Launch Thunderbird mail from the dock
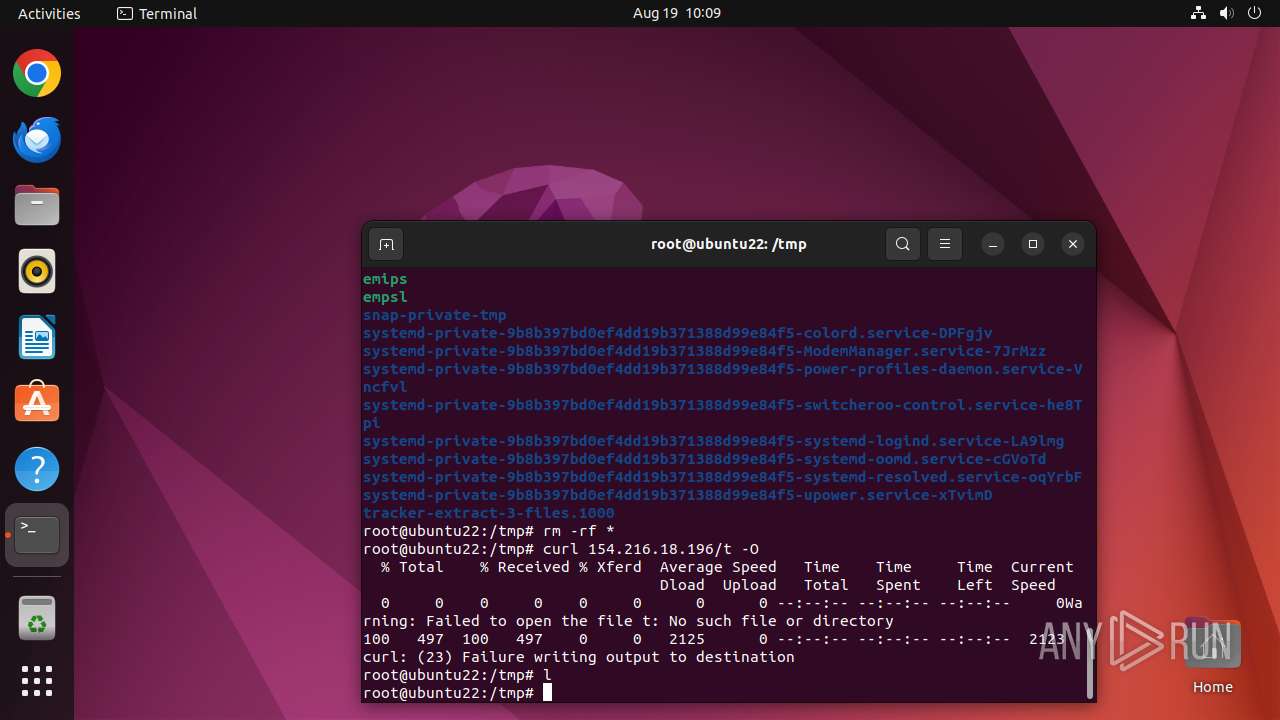1280x720 pixels. pyautogui.click(x=37, y=140)
